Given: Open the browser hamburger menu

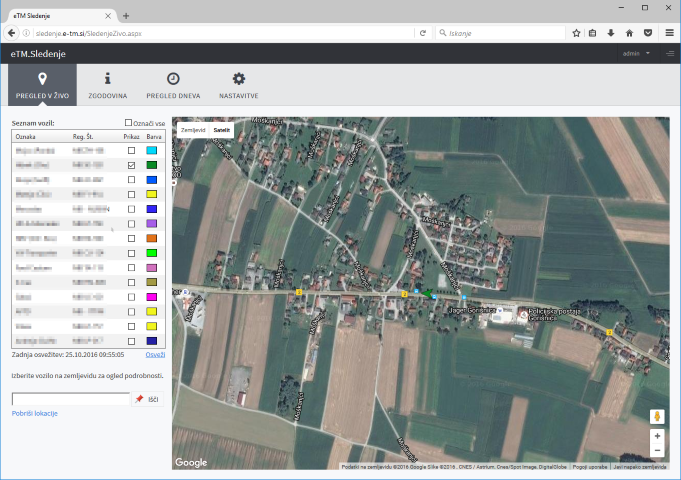Looking at the screenshot, I should click(x=669, y=33).
